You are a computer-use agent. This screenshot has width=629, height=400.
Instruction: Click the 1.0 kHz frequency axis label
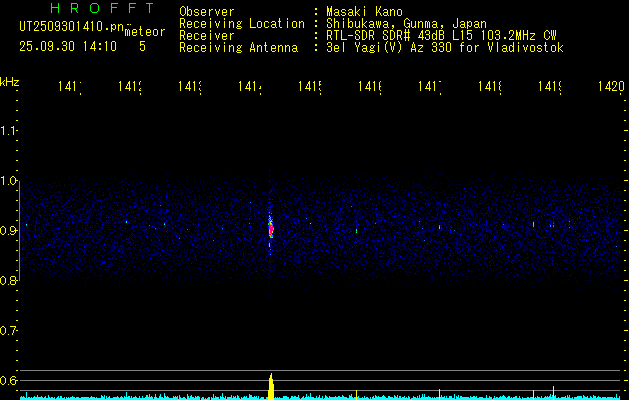(9, 181)
